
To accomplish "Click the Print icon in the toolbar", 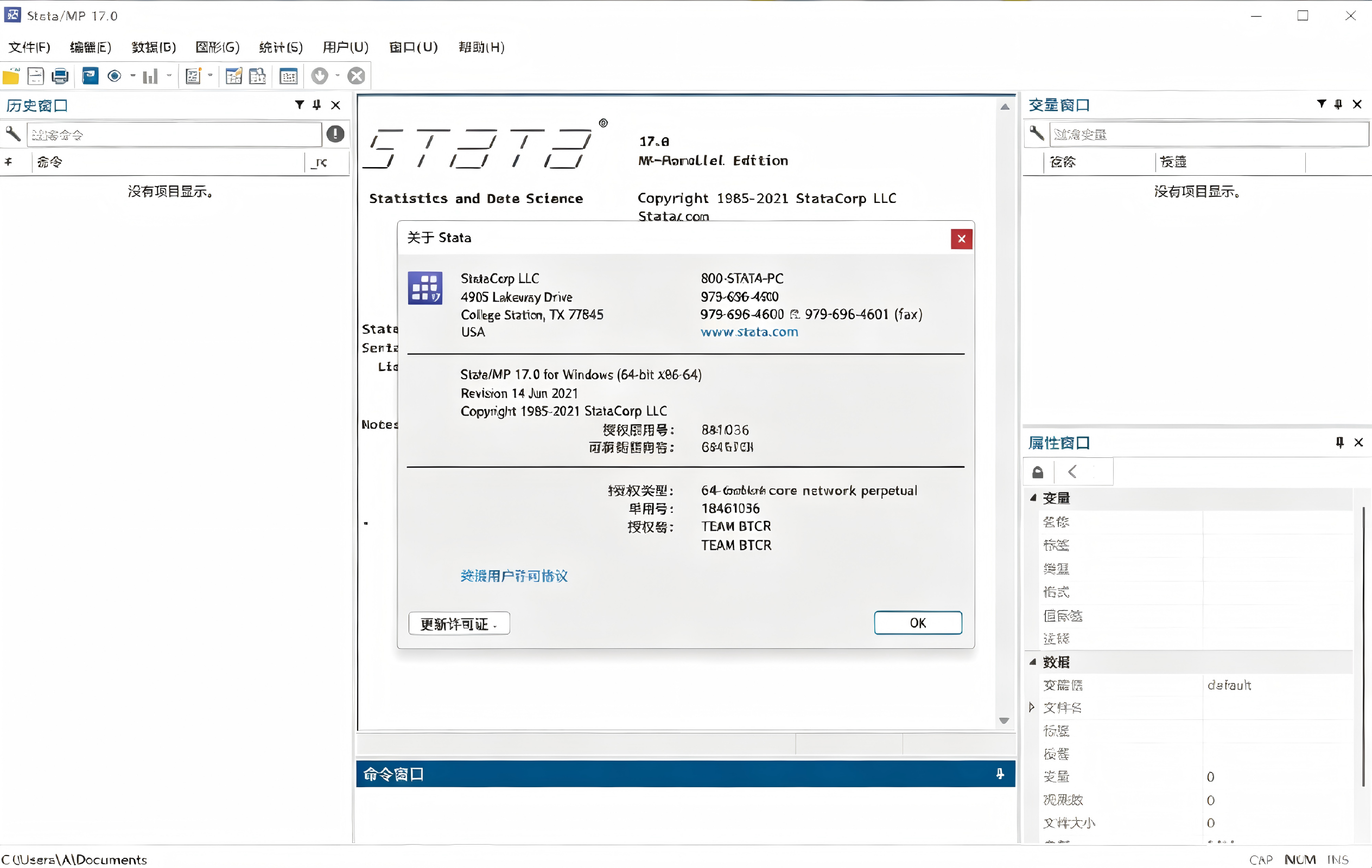I will tap(60, 76).
